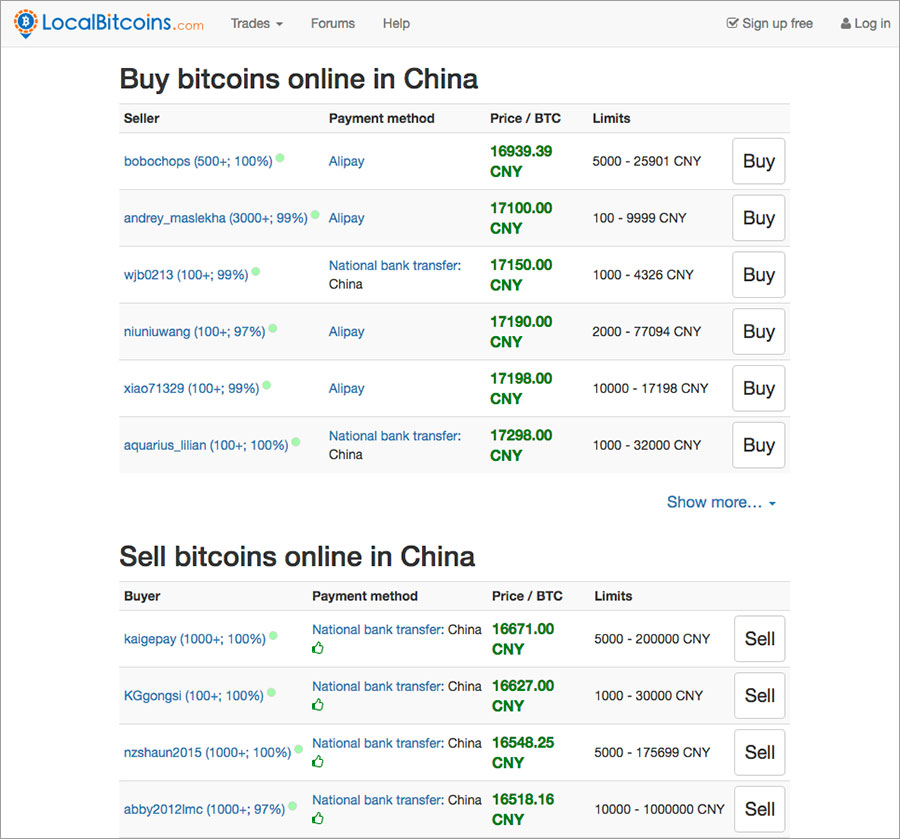Click National bank transfer in kaigepay row

coord(378,630)
